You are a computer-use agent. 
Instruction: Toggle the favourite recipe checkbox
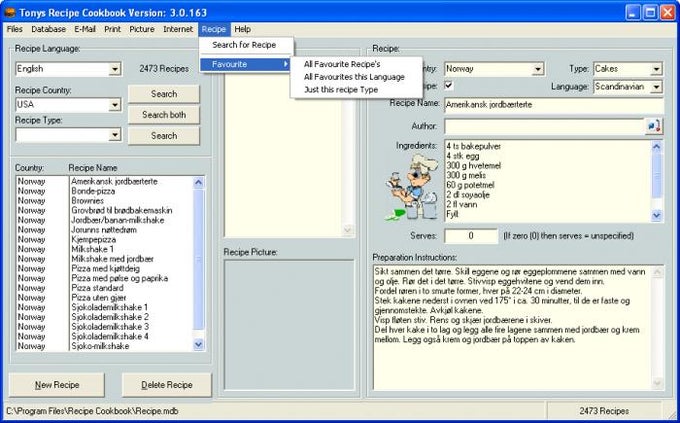[x=449, y=85]
